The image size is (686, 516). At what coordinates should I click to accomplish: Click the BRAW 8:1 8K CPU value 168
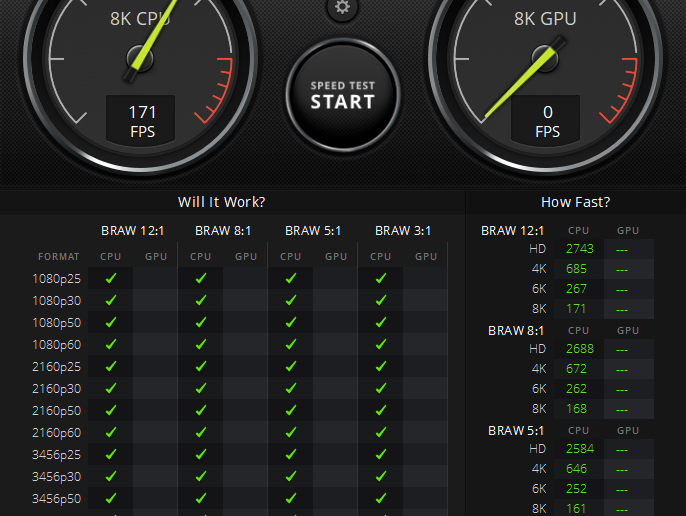576,409
